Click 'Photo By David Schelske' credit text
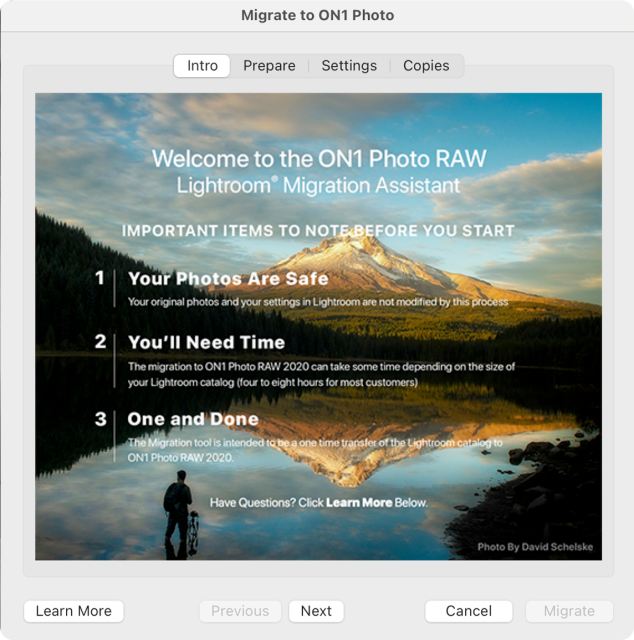This screenshot has height=640, width=634. 535,547
